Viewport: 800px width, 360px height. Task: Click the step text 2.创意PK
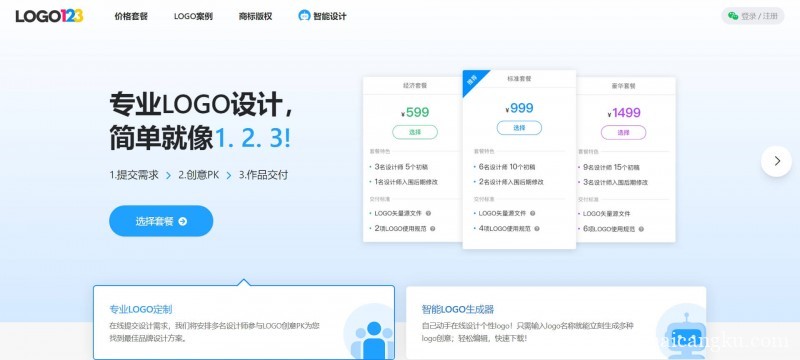click(198, 175)
